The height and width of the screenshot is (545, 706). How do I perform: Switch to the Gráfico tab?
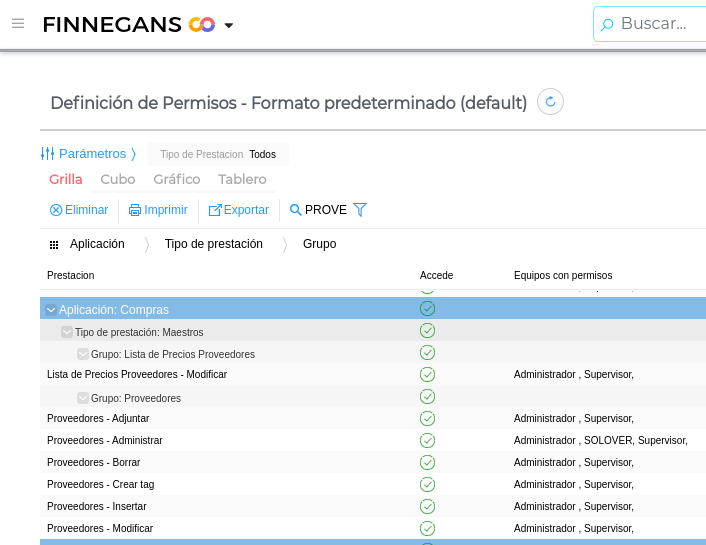[177, 180]
